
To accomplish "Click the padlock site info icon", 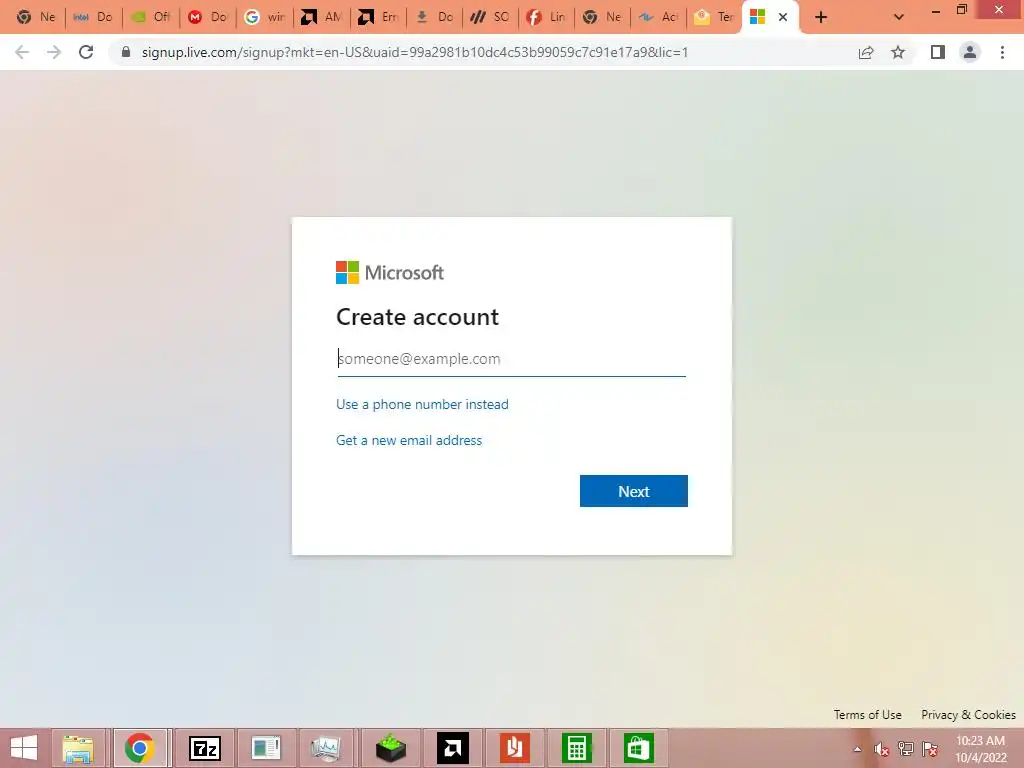I will (126, 52).
